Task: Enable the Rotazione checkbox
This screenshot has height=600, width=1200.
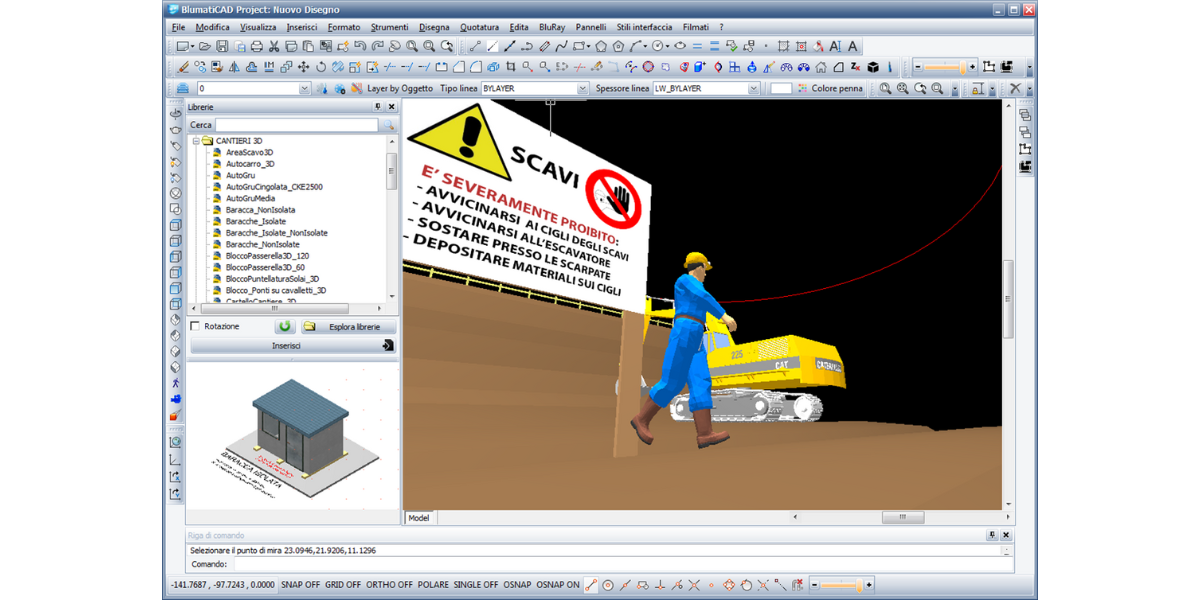Action: pyautogui.click(x=195, y=326)
